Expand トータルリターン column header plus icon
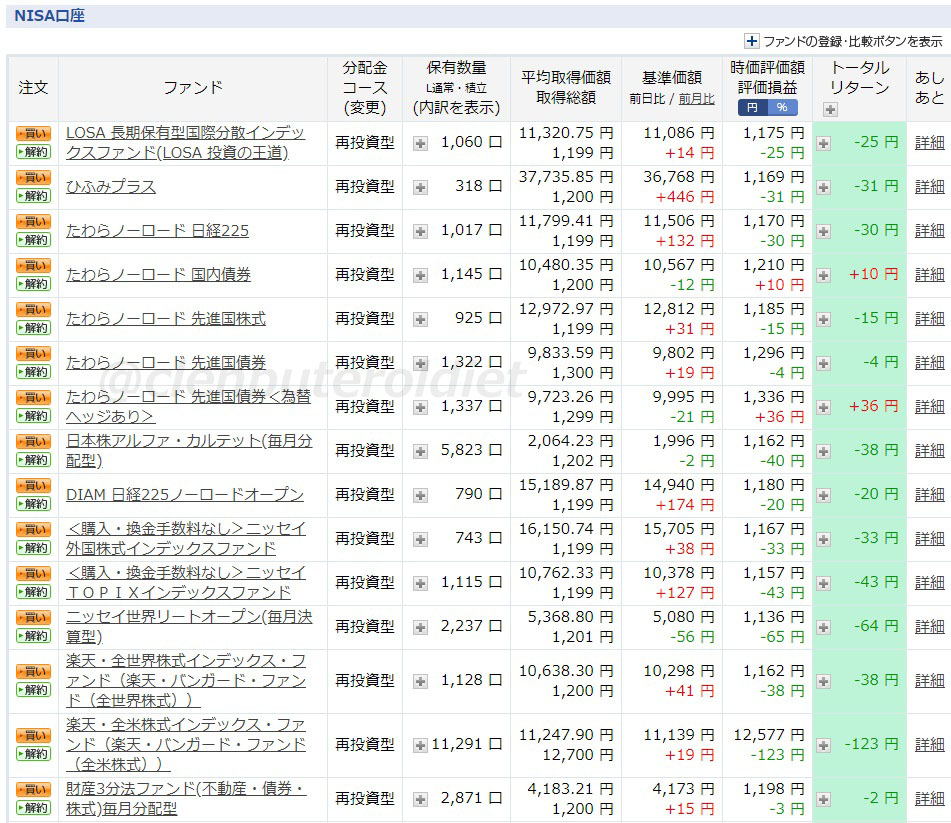The image size is (951, 823). pos(830,109)
